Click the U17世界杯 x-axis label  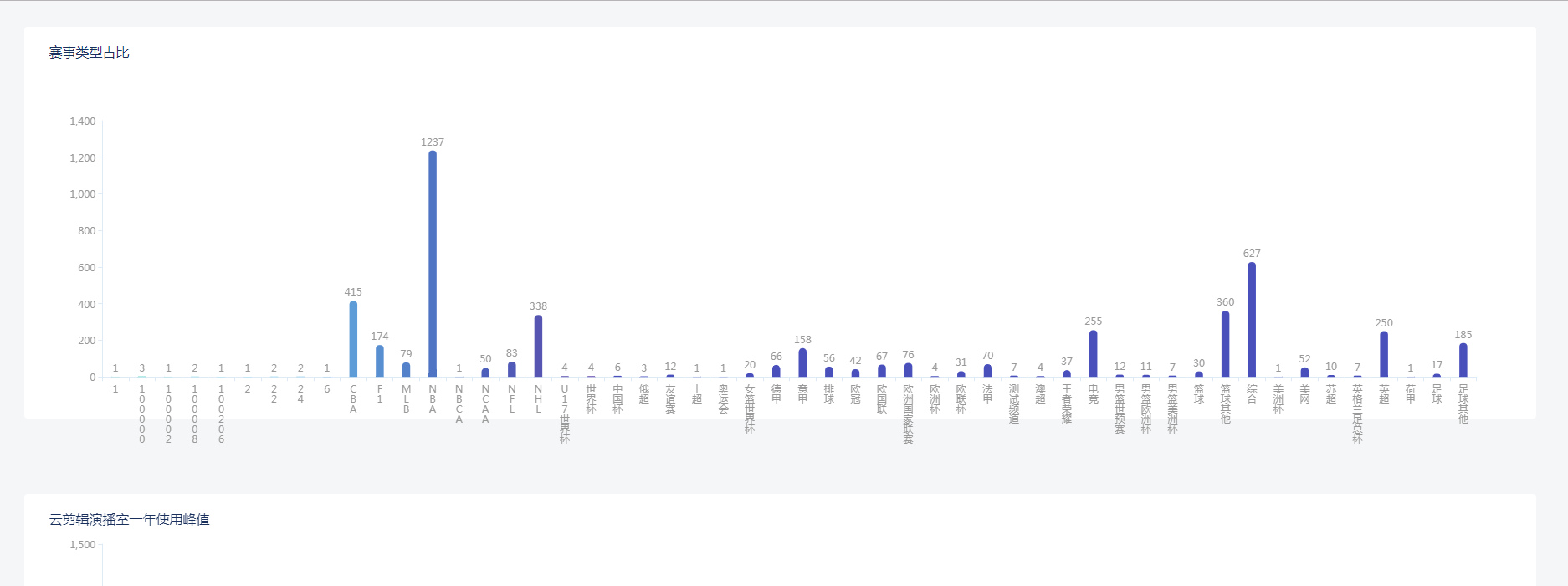[565, 414]
